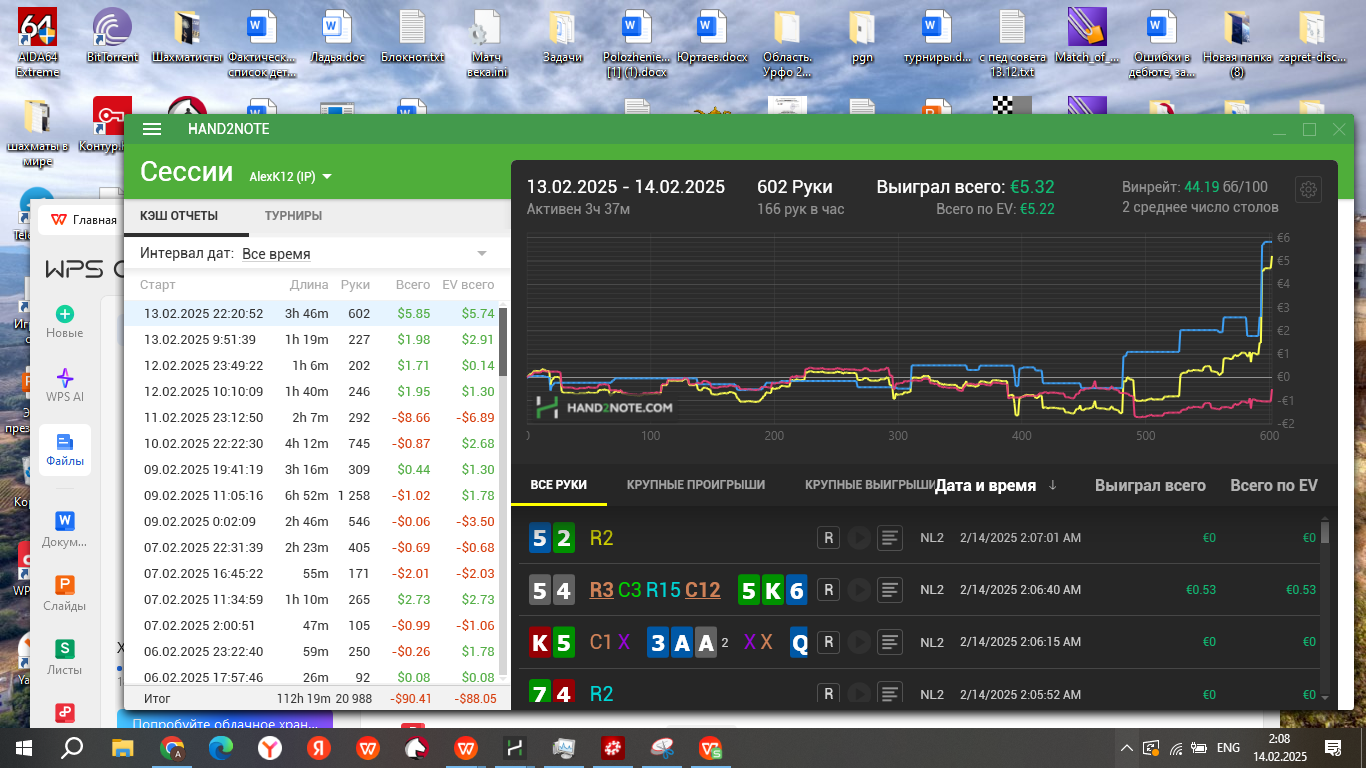Open hand history text for 5 2 hand
The width and height of the screenshot is (1366, 768).
click(x=889, y=538)
